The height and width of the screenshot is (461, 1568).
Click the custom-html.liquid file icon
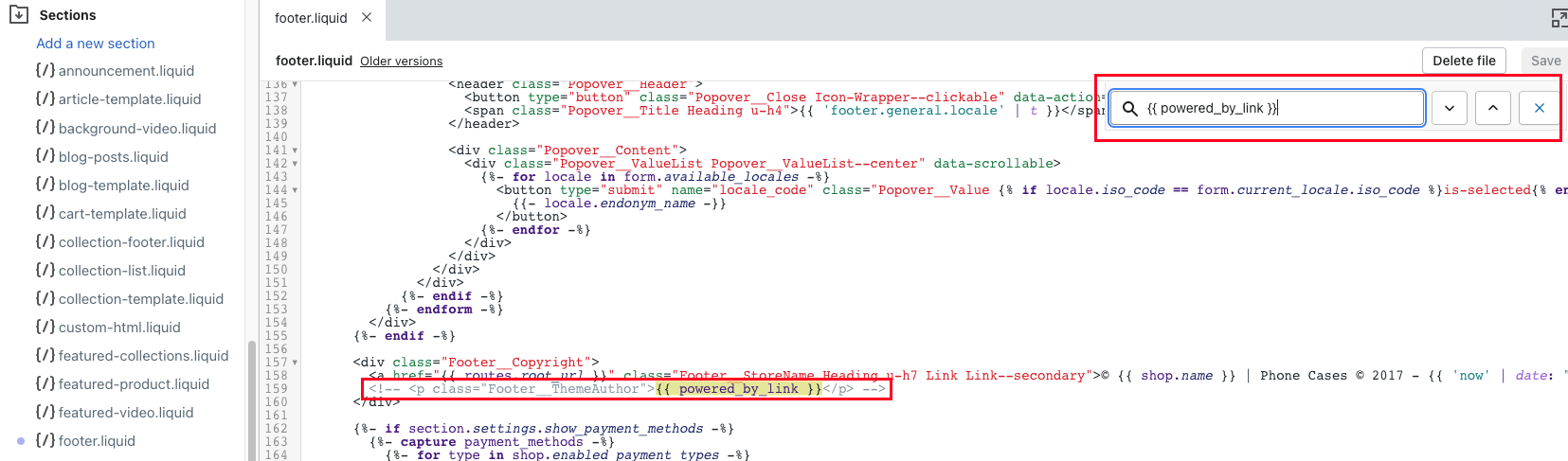pos(45,327)
